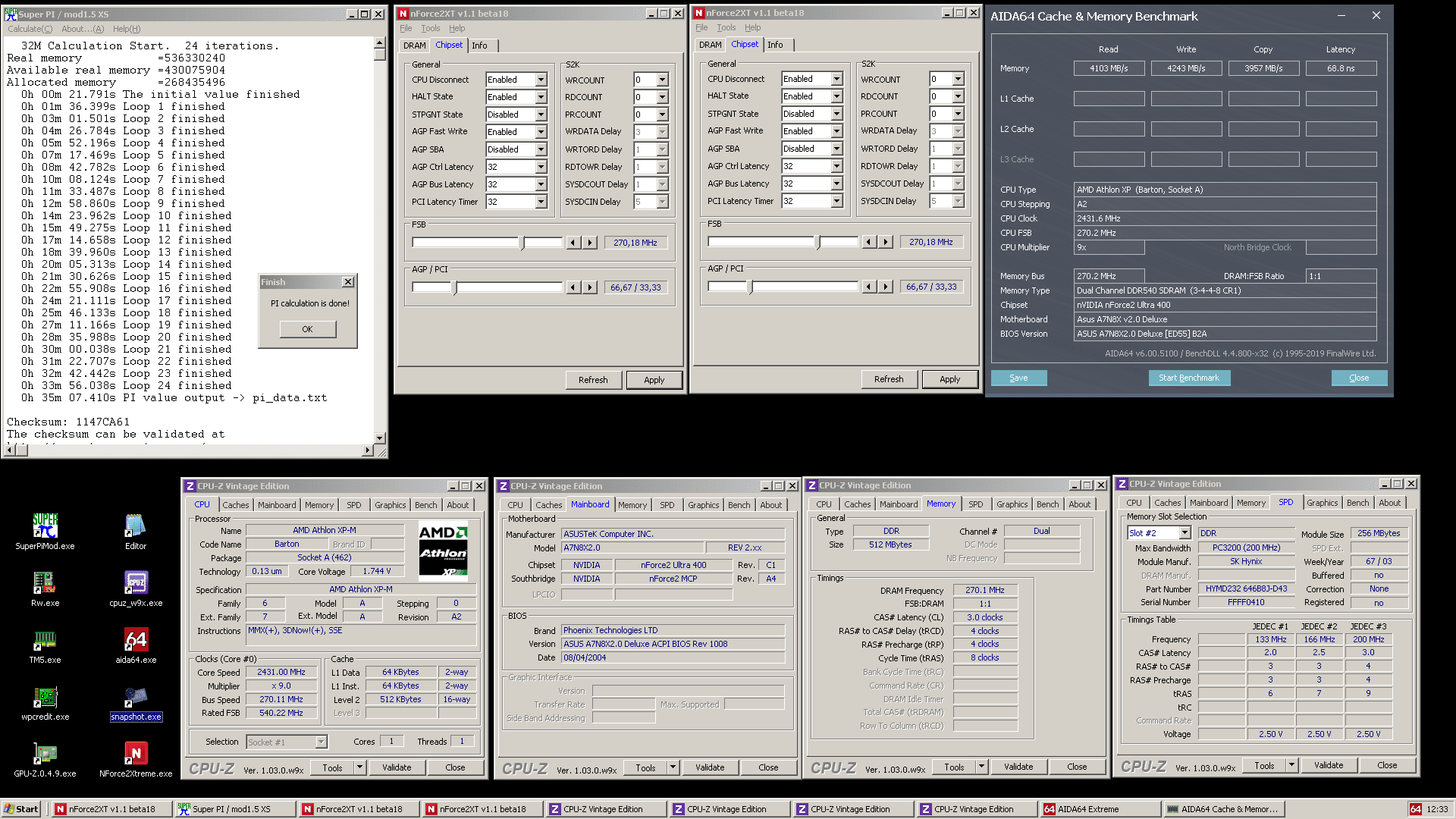The image size is (1456, 819).
Task: Open Socket #1 selection dropdown in CPU-Z
Action: (321, 742)
